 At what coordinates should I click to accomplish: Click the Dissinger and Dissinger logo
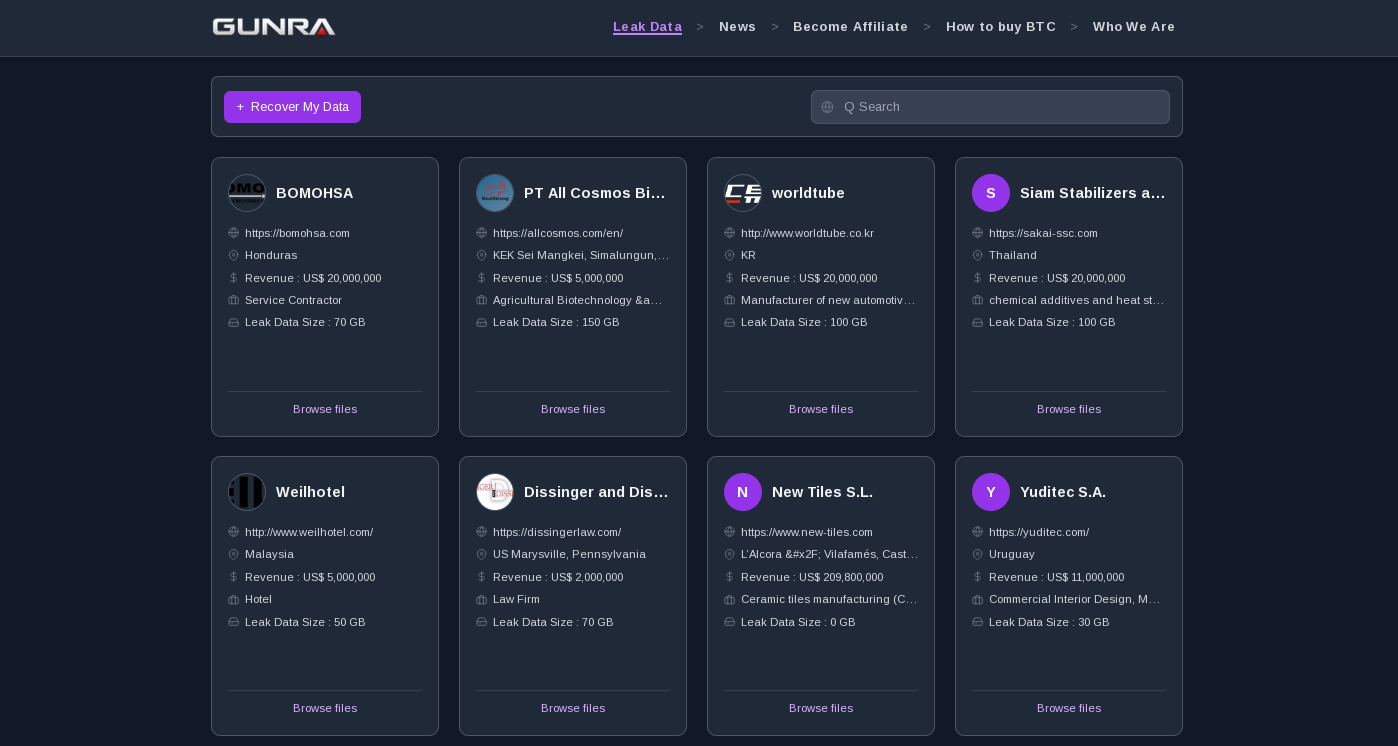pos(495,492)
